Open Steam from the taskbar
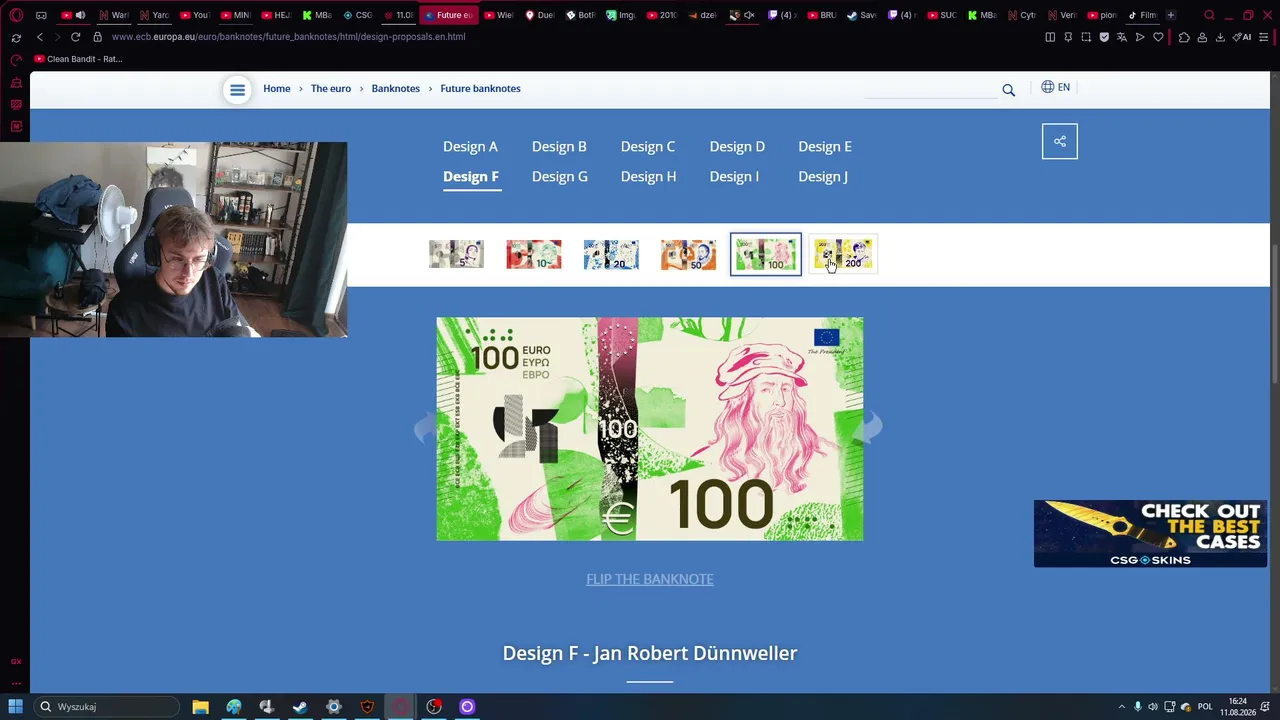This screenshot has height=720, width=1280. click(300, 707)
